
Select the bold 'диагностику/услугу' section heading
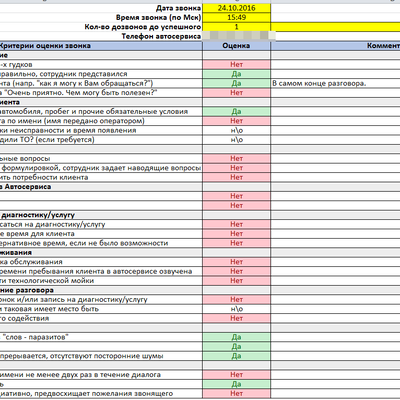(101, 215)
